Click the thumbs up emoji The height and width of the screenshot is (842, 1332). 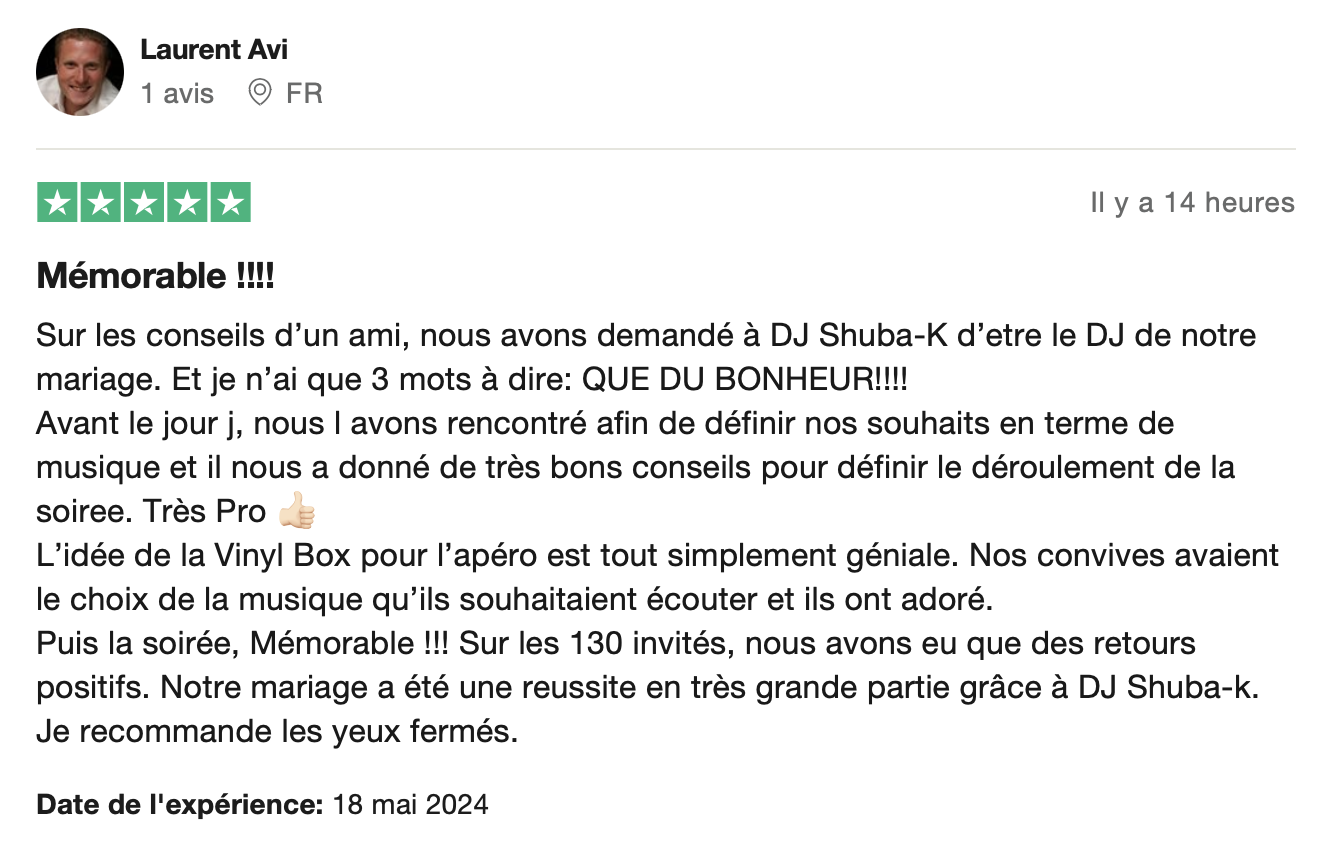pyautogui.click(x=297, y=512)
